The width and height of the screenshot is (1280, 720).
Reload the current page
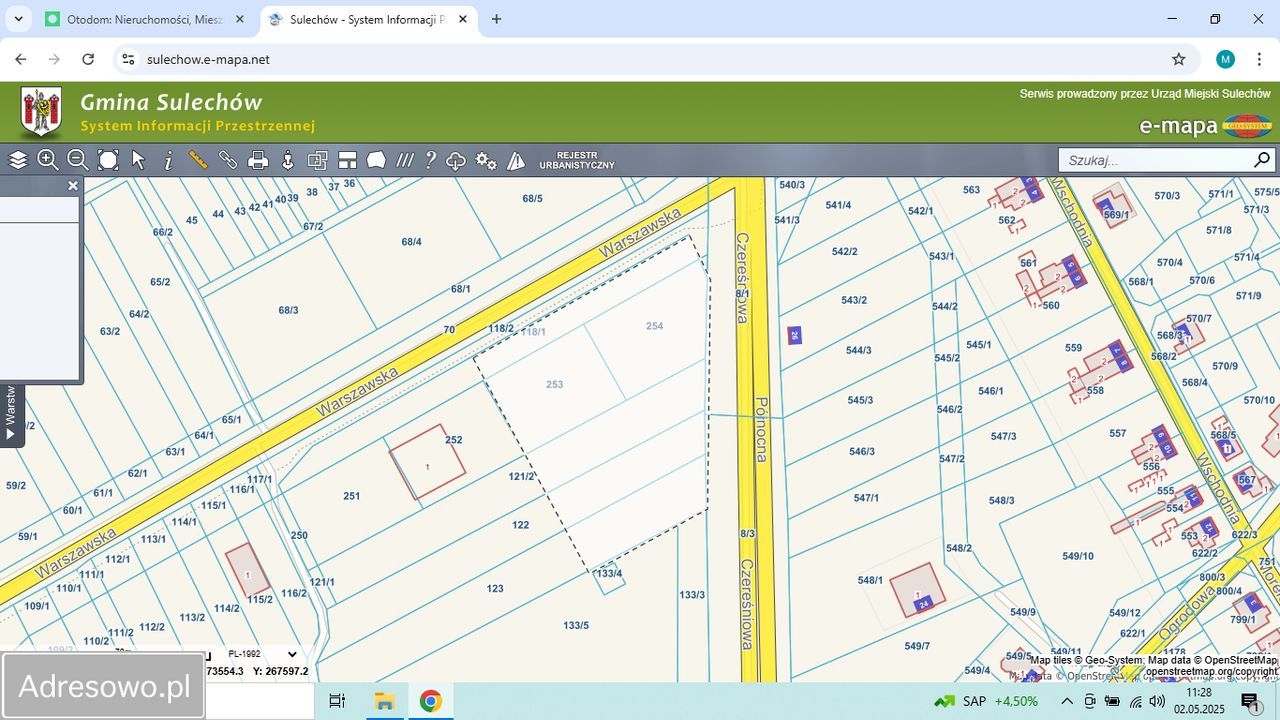pos(88,59)
